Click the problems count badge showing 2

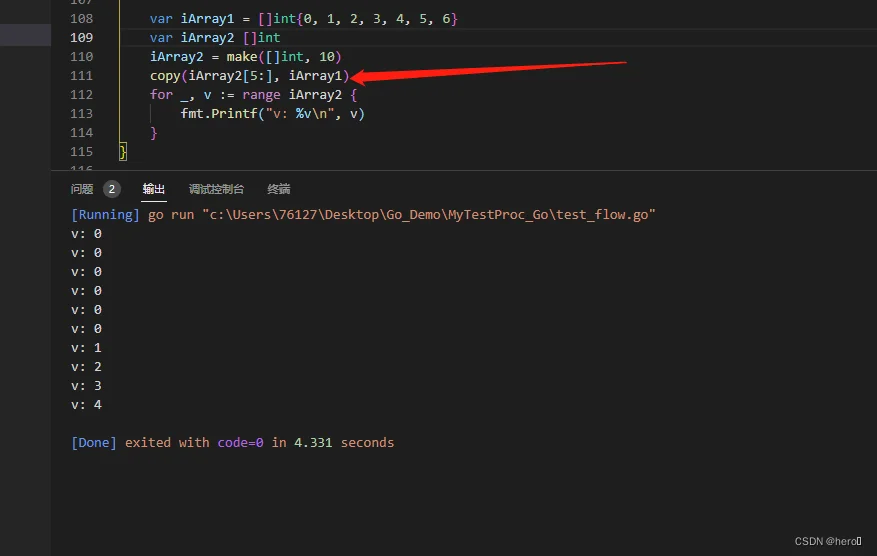tap(111, 189)
